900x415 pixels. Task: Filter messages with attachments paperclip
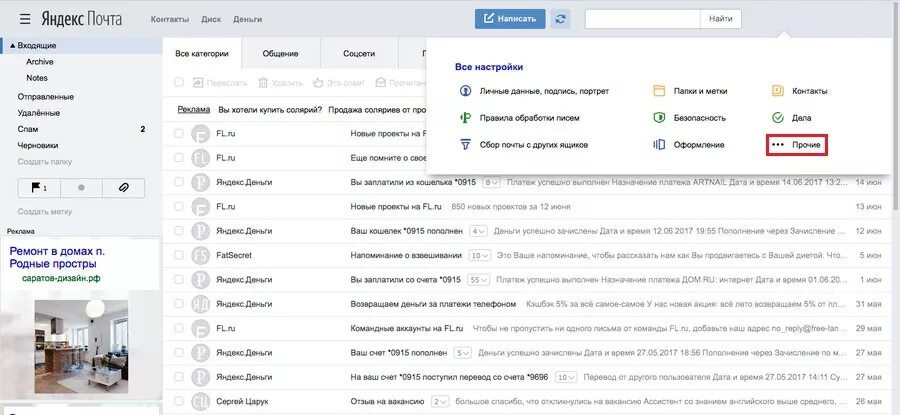(123, 188)
